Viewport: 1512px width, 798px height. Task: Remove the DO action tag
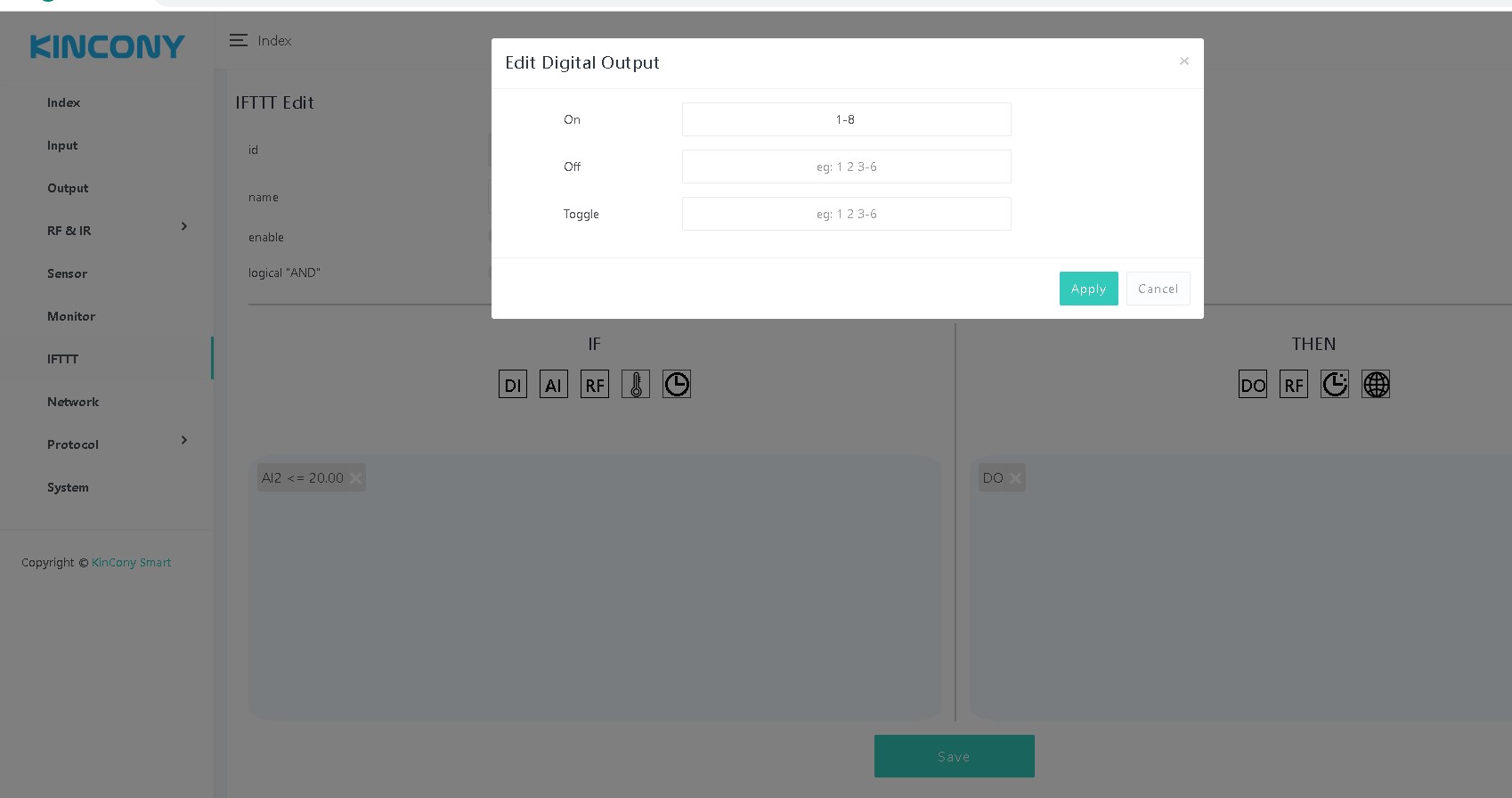click(x=1015, y=478)
